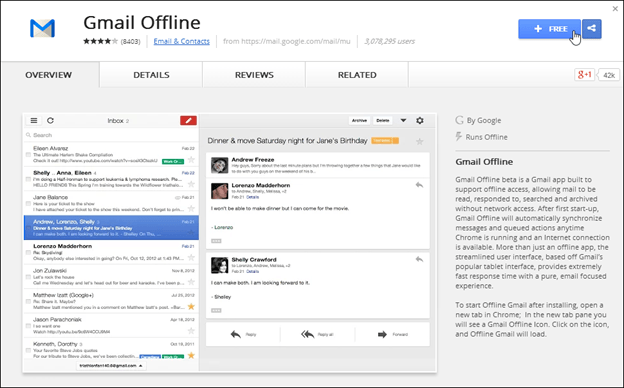Star the Dinner & move conversation
The image size is (624, 388).
click(419, 142)
